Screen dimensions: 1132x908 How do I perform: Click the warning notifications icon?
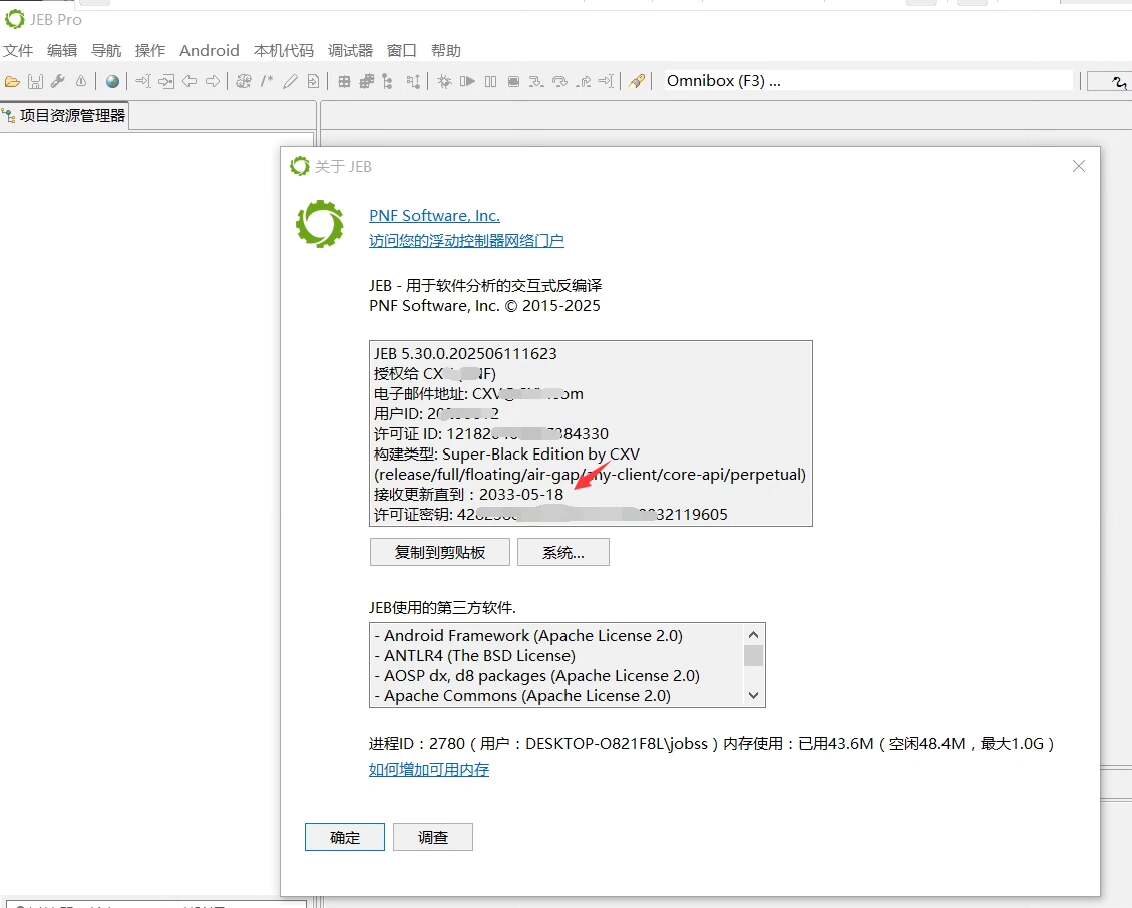click(81, 82)
